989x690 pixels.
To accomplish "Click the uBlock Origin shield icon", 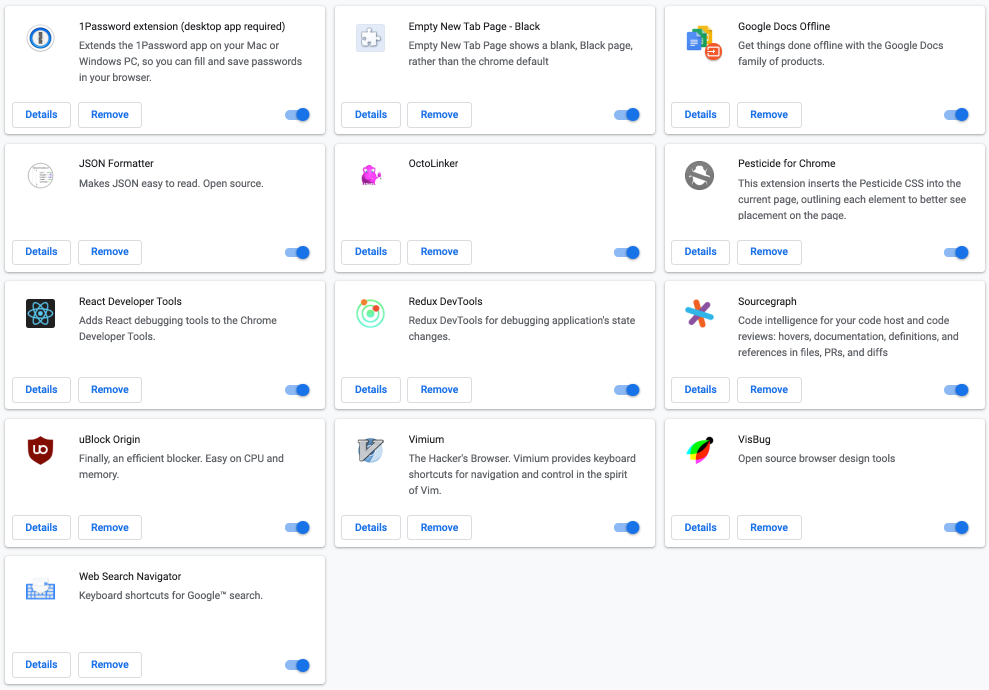I will coord(40,452).
